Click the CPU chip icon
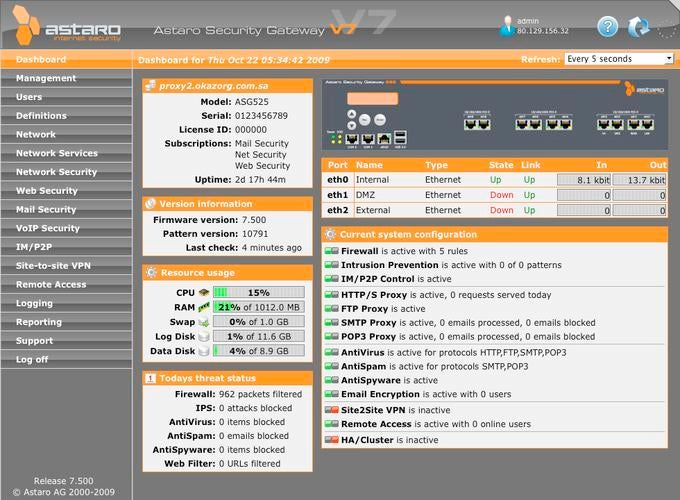The height and width of the screenshot is (500, 680). [204, 293]
